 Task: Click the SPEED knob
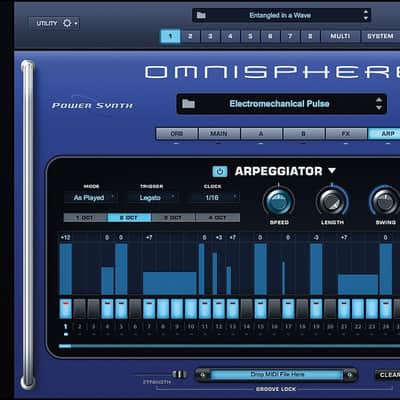pyautogui.click(x=279, y=201)
